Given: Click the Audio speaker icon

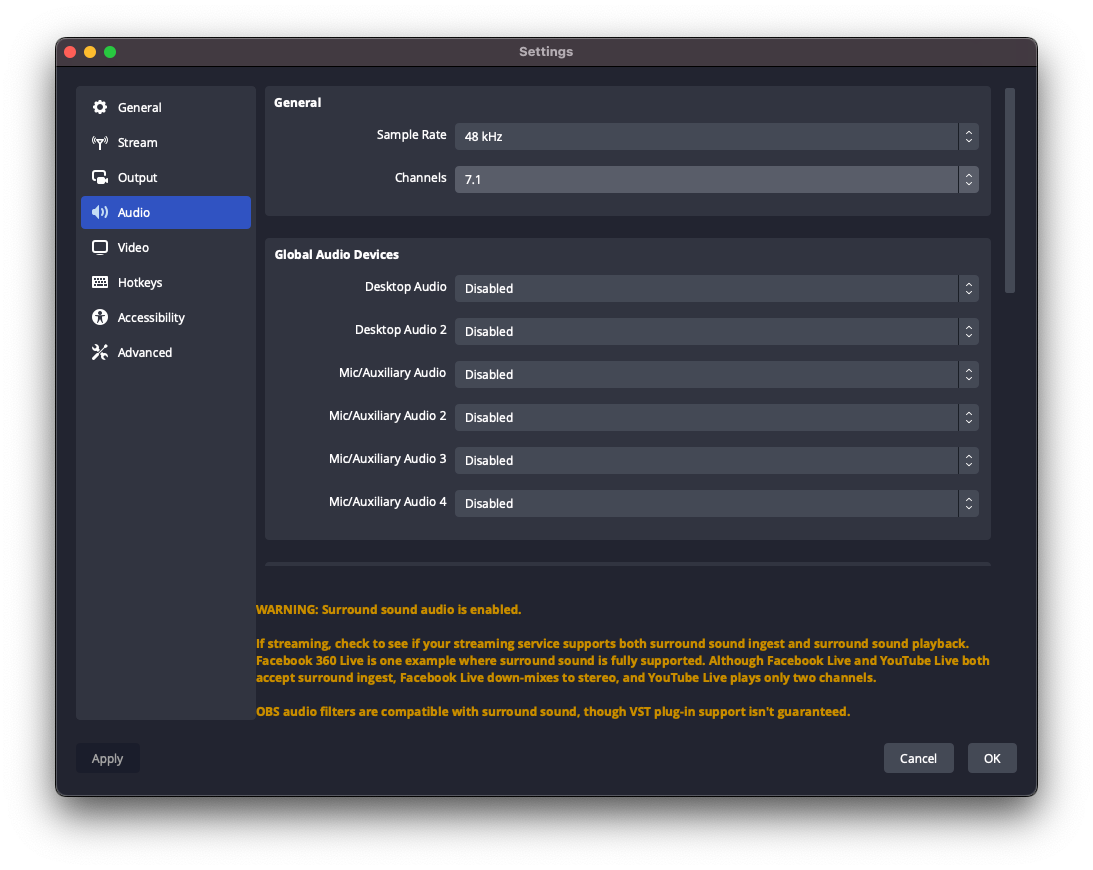Looking at the screenshot, I should click(x=100, y=213).
